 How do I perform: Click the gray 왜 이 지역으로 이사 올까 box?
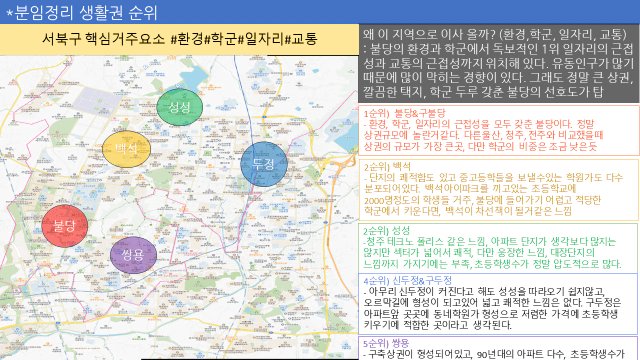498,63
